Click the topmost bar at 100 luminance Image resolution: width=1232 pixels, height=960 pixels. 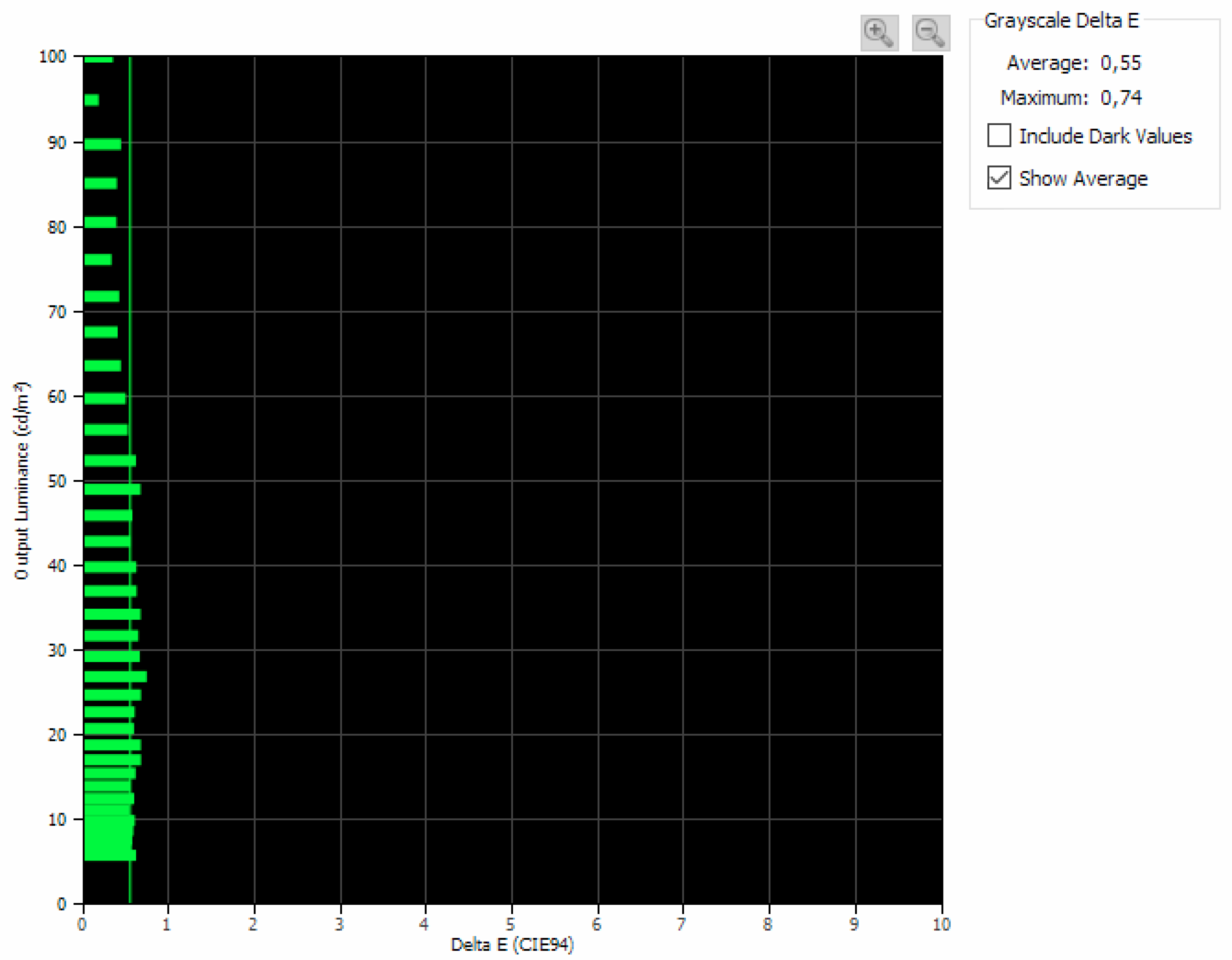[x=97, y=59]
